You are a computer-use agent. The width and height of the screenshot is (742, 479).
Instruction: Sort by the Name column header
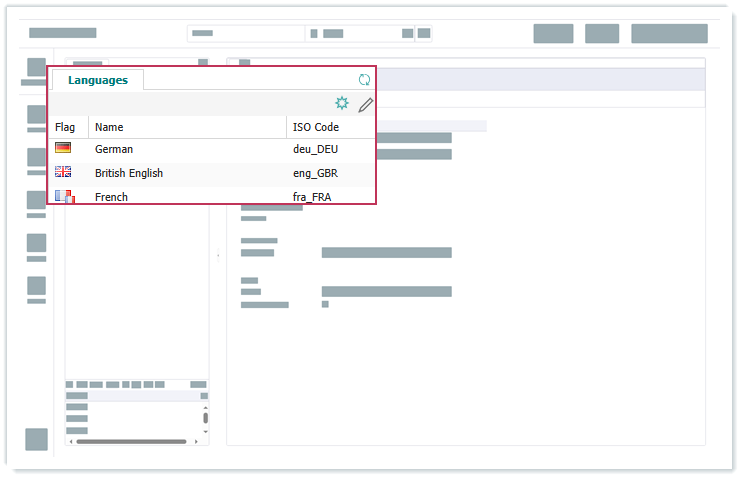click(109, 127)
